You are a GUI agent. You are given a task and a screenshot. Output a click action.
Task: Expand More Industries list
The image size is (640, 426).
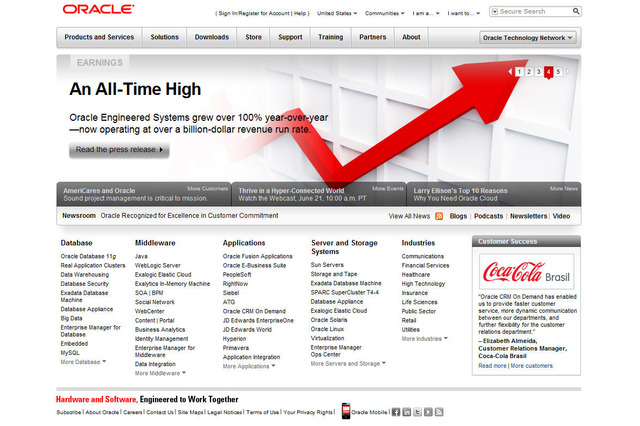click(x=424, y=339)
